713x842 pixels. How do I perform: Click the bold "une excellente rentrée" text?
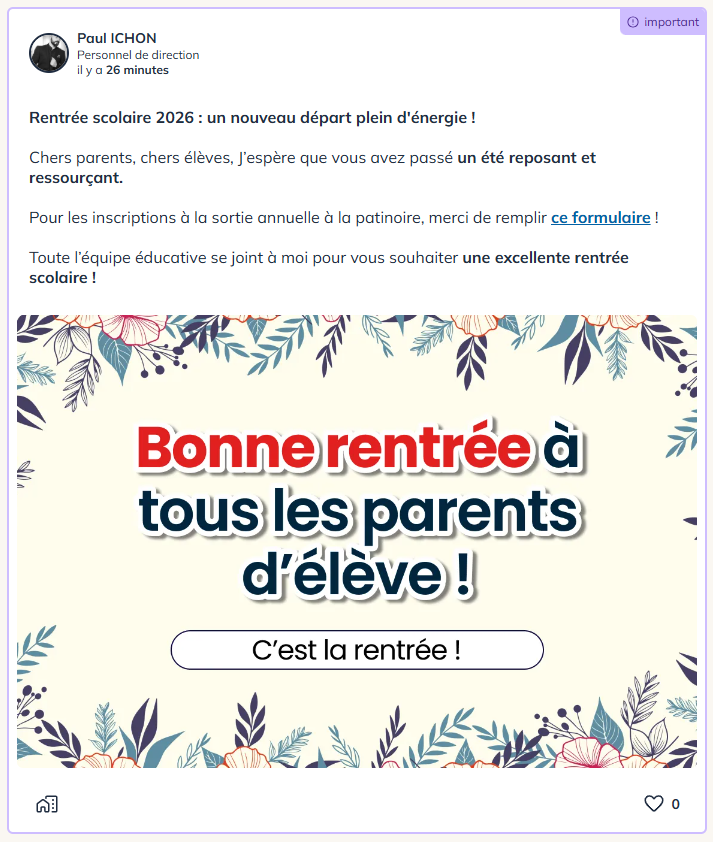545,258
